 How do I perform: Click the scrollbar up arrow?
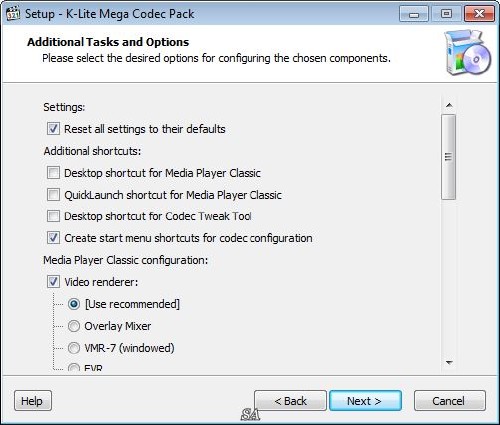click(449, 105)
